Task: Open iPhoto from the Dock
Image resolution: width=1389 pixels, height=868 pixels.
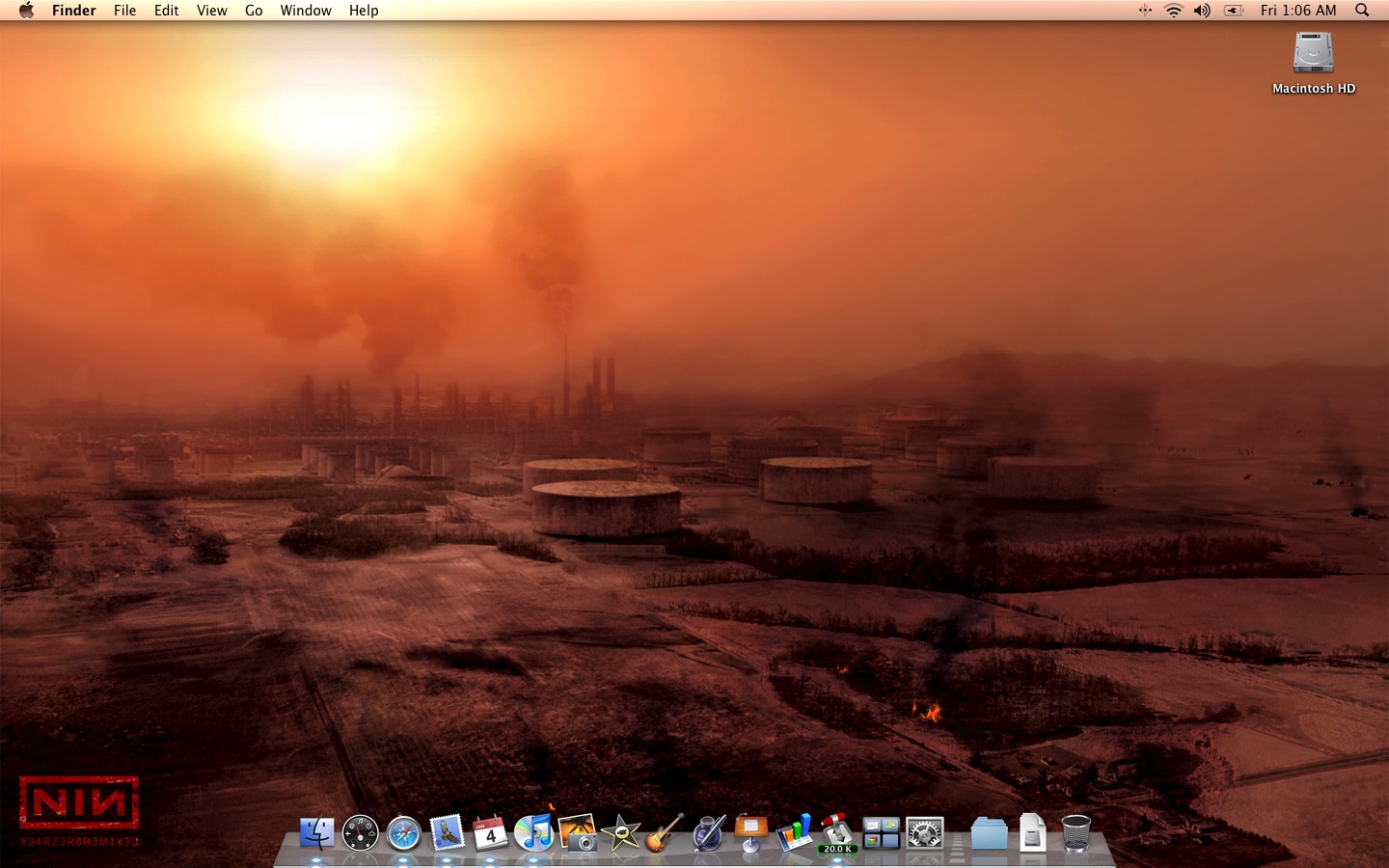Action: point(577,832)
